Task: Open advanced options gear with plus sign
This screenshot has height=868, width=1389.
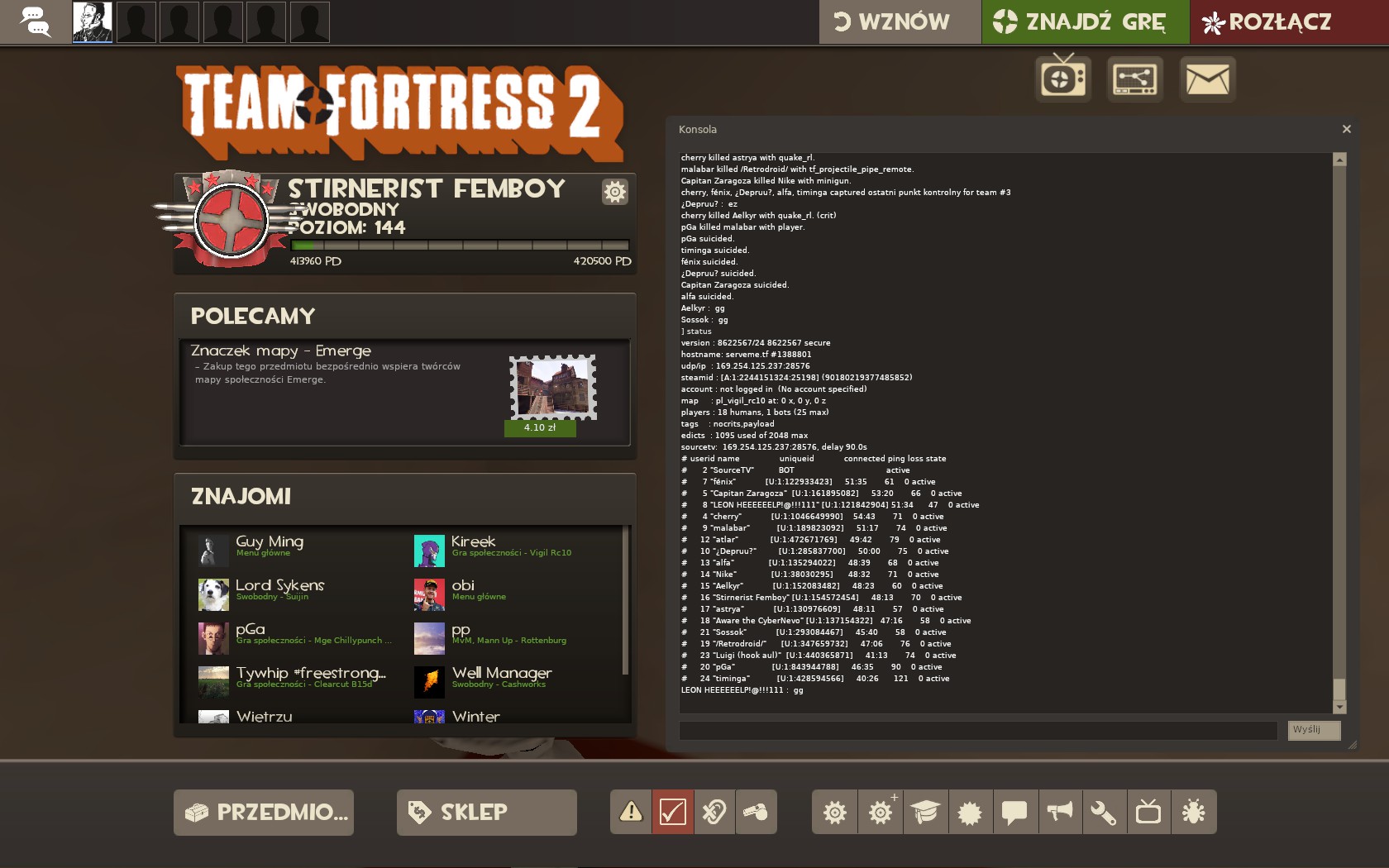Action: (881, 813)
